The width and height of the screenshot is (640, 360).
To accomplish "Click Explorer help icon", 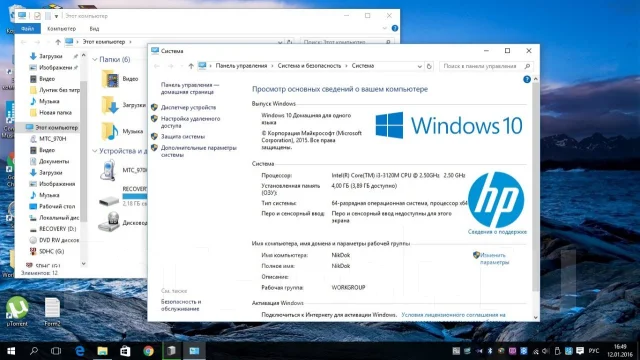I will pos(395,28).
